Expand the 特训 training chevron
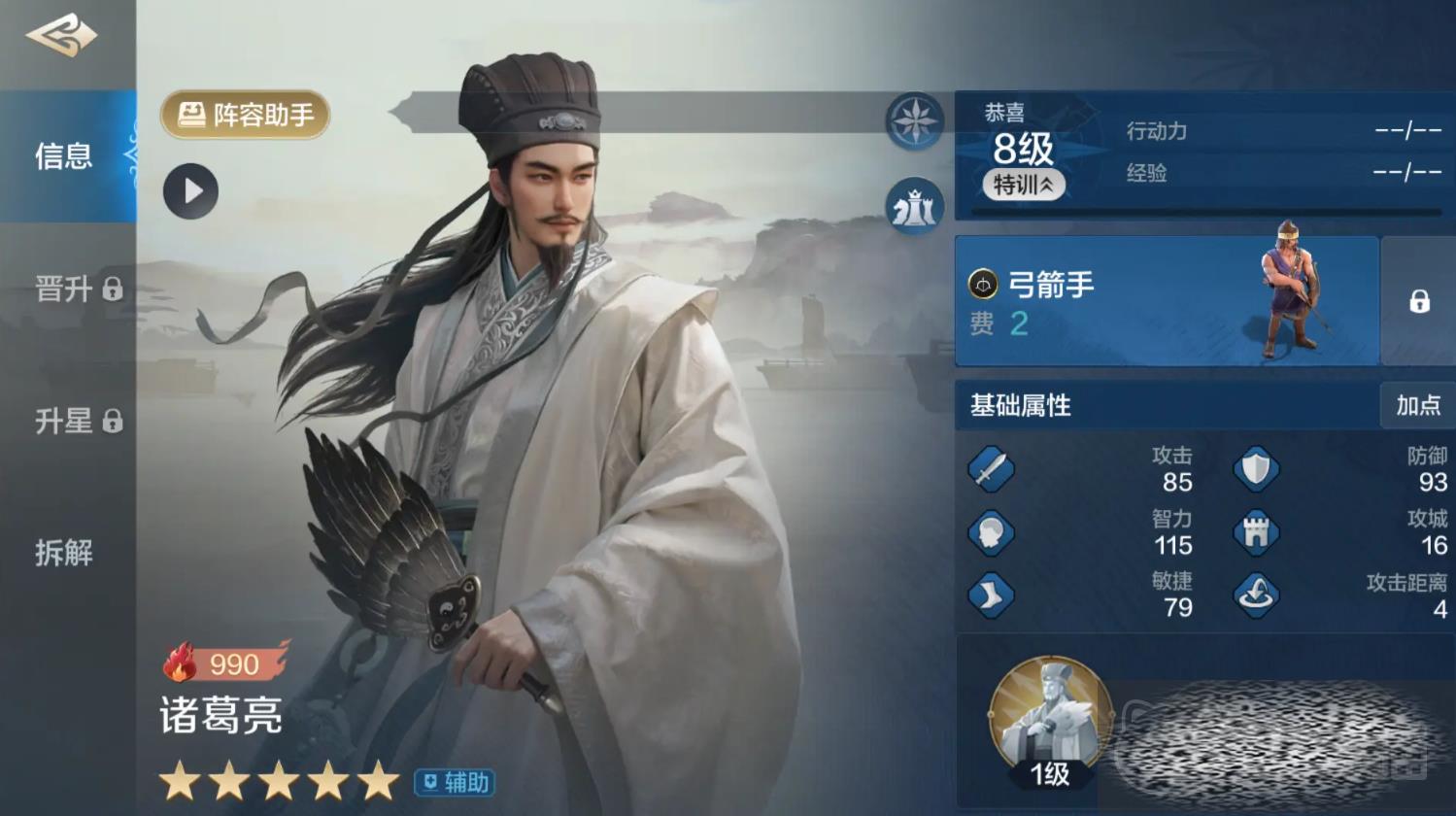1456x816 pixels. (1024, 185)
